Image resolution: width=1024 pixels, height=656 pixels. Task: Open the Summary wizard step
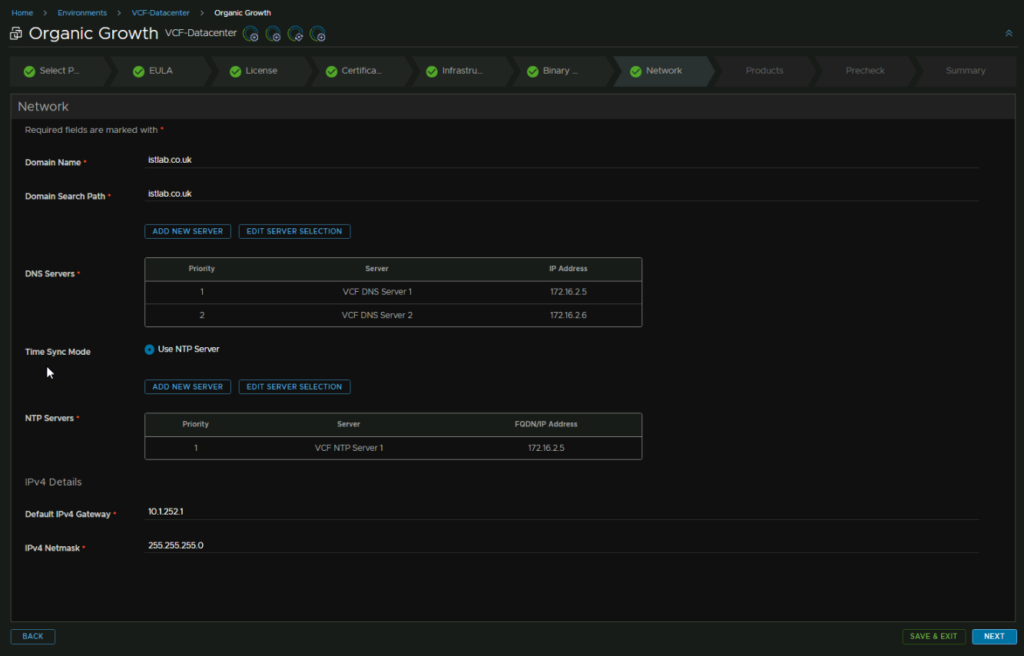point(965,71)
